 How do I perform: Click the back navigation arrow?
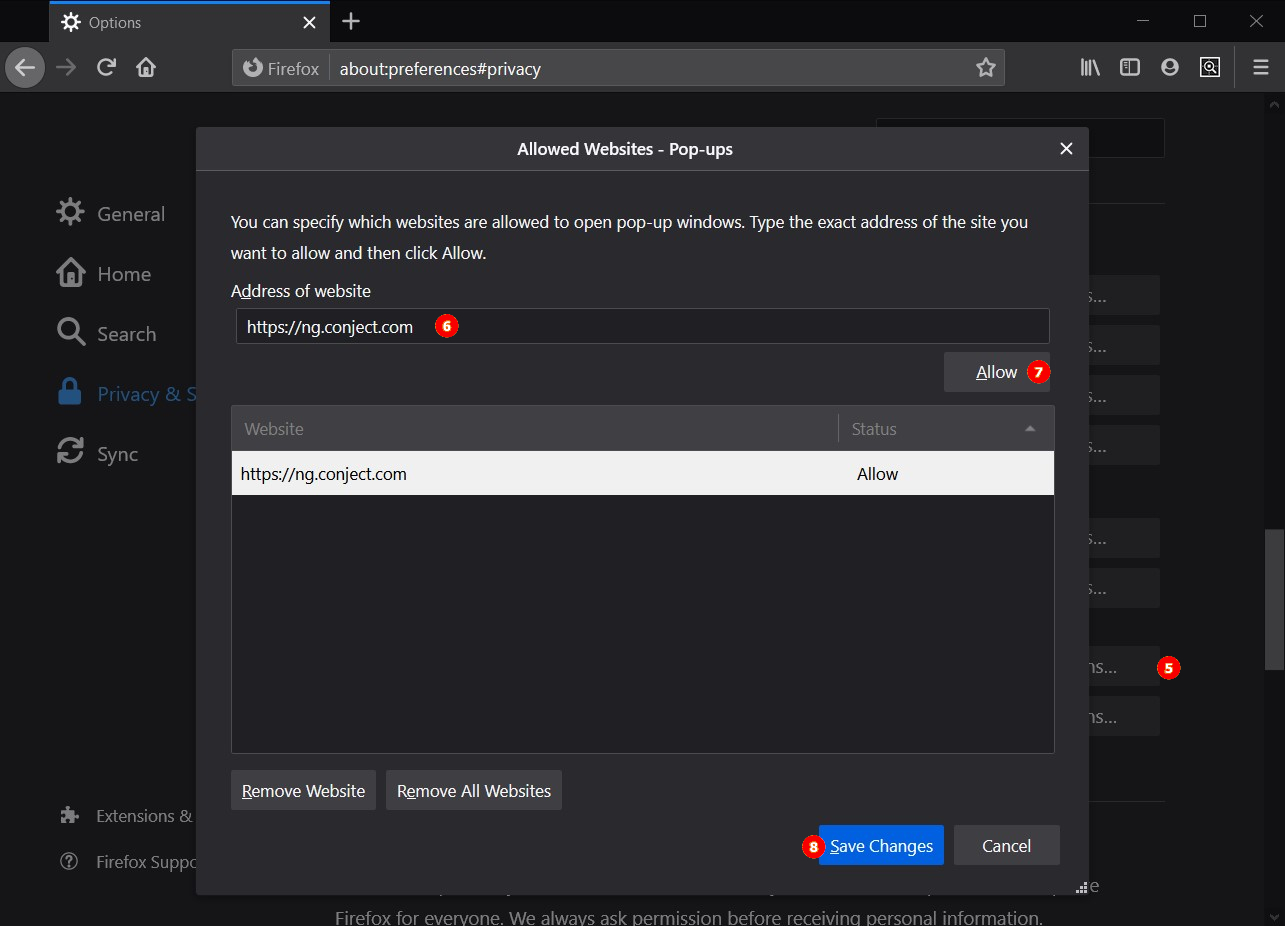click(x=25, y=68)
